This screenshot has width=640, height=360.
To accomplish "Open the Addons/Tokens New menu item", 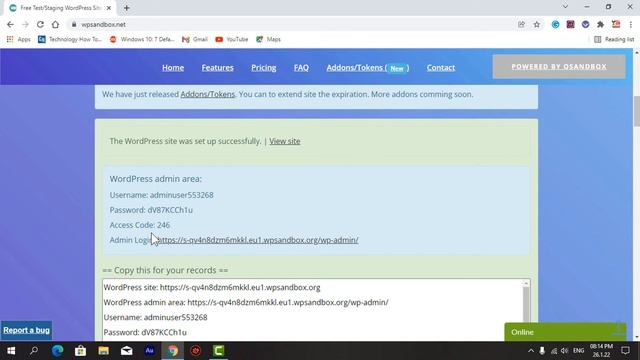I will [x=367, y=68].
